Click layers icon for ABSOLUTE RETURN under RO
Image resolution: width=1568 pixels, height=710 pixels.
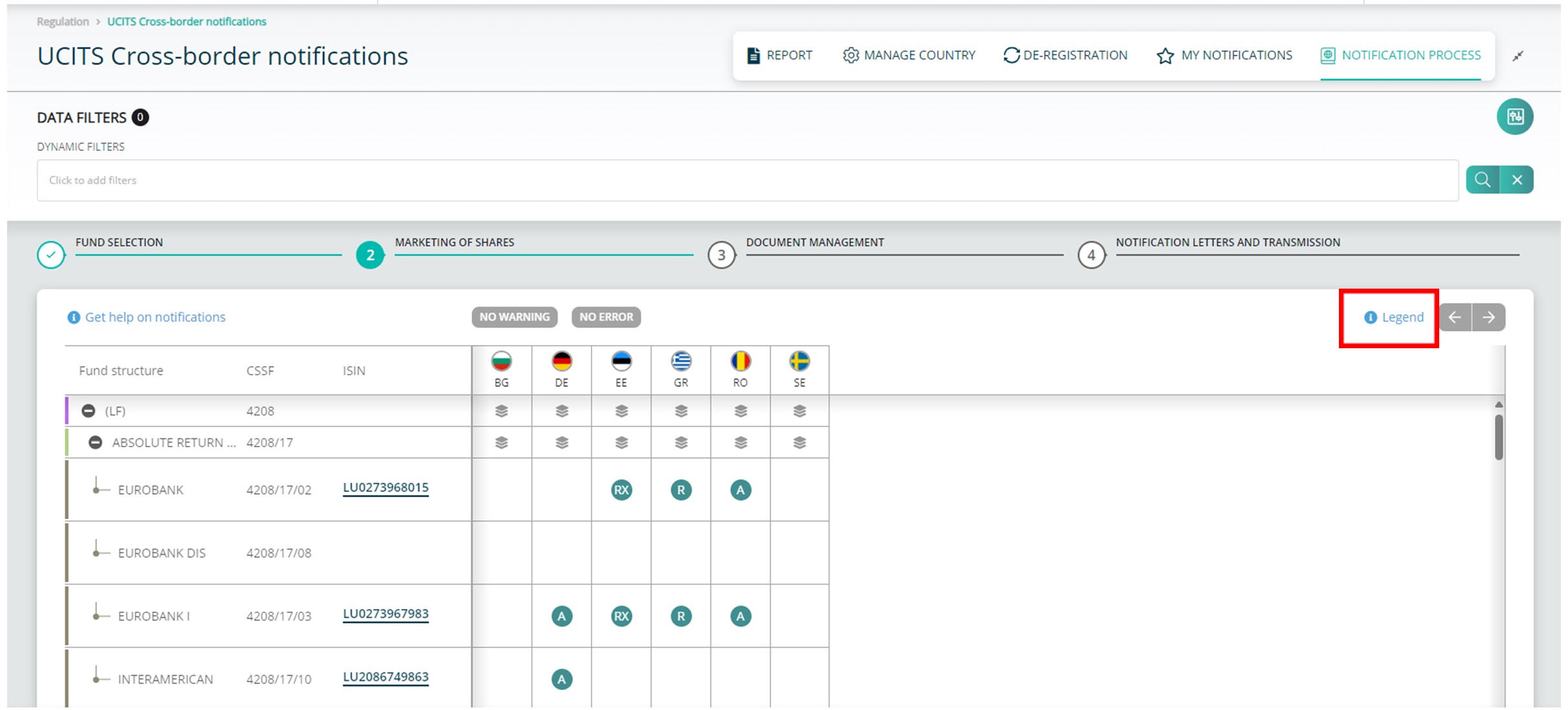(740, 443)
